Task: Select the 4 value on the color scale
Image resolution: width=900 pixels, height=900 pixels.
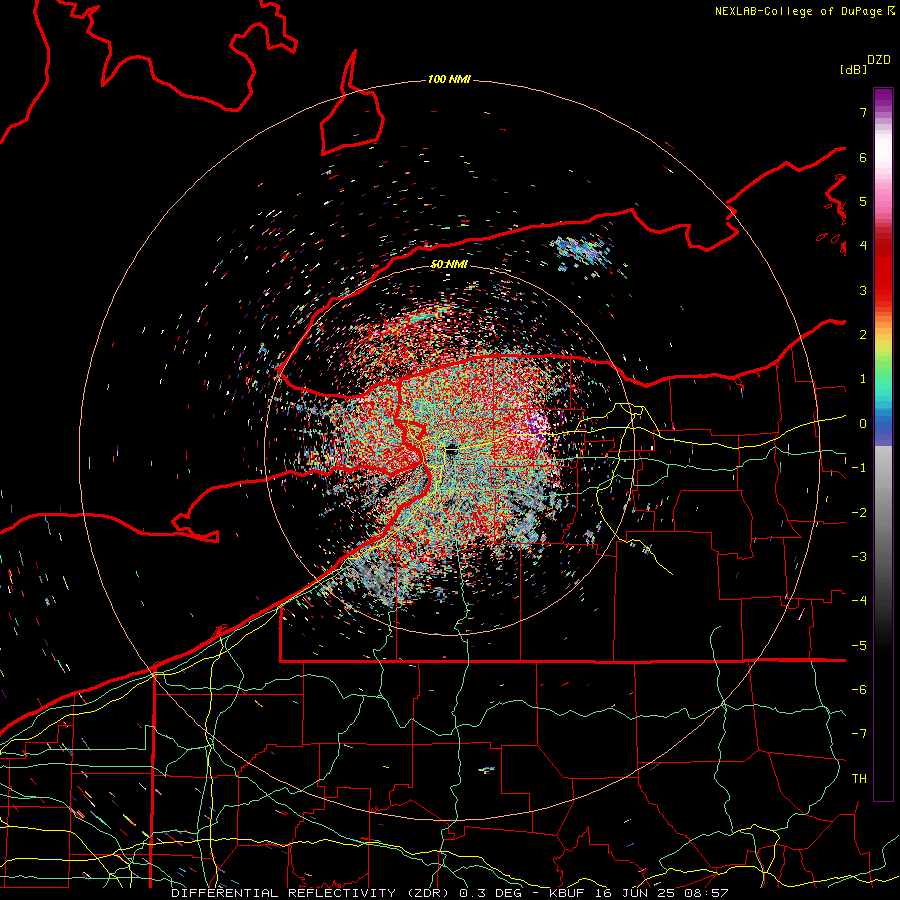Action: (x=863, y=246)
